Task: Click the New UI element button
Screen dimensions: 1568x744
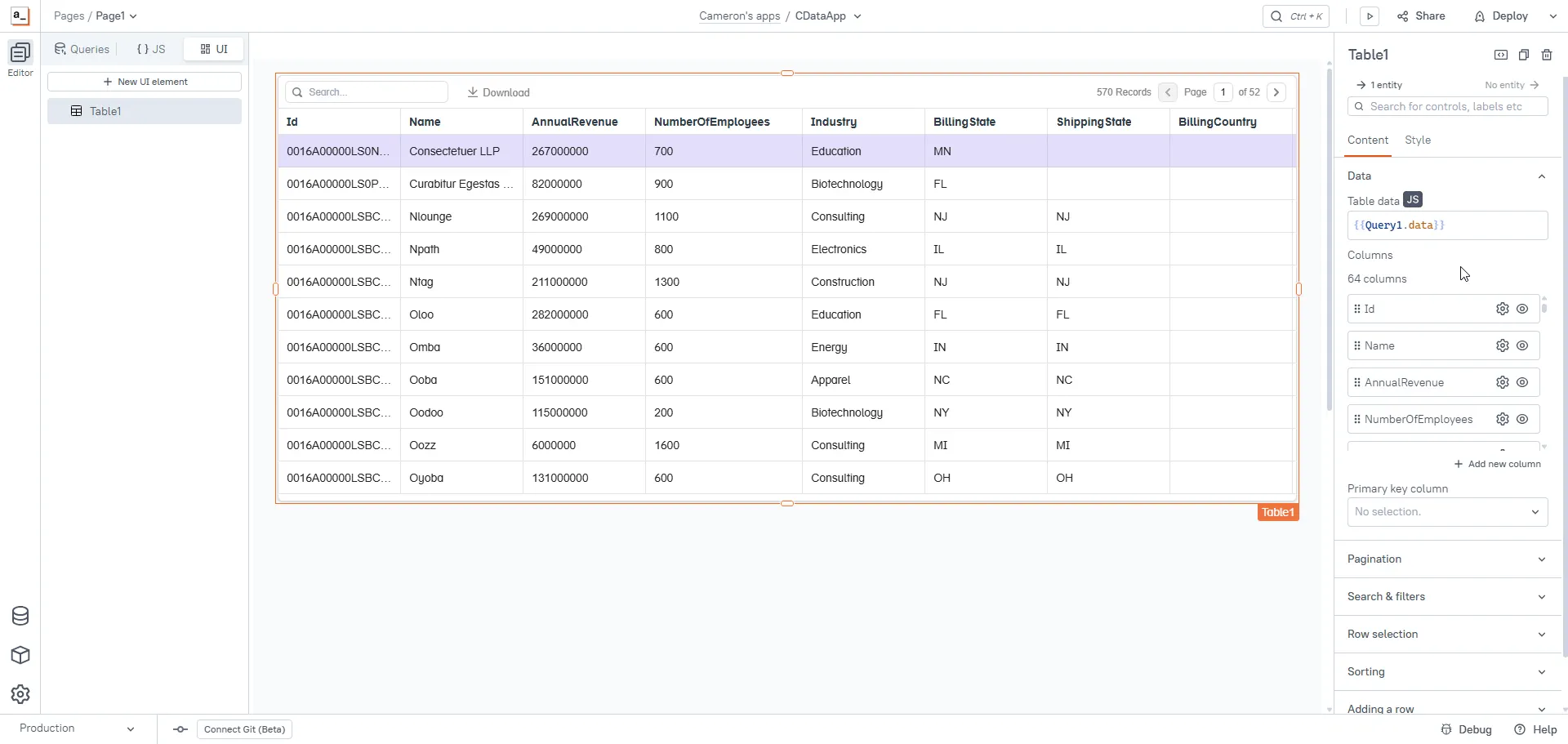Action: 145,82
